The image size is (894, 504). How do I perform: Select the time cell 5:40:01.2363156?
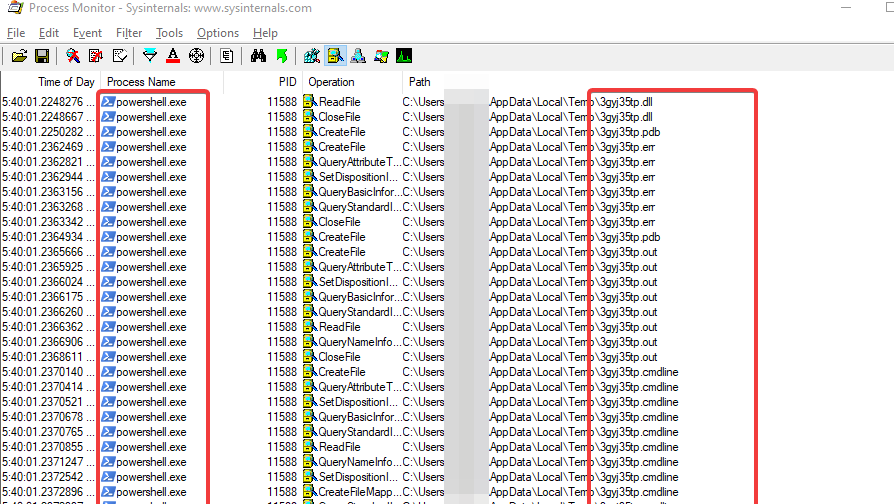48,192
